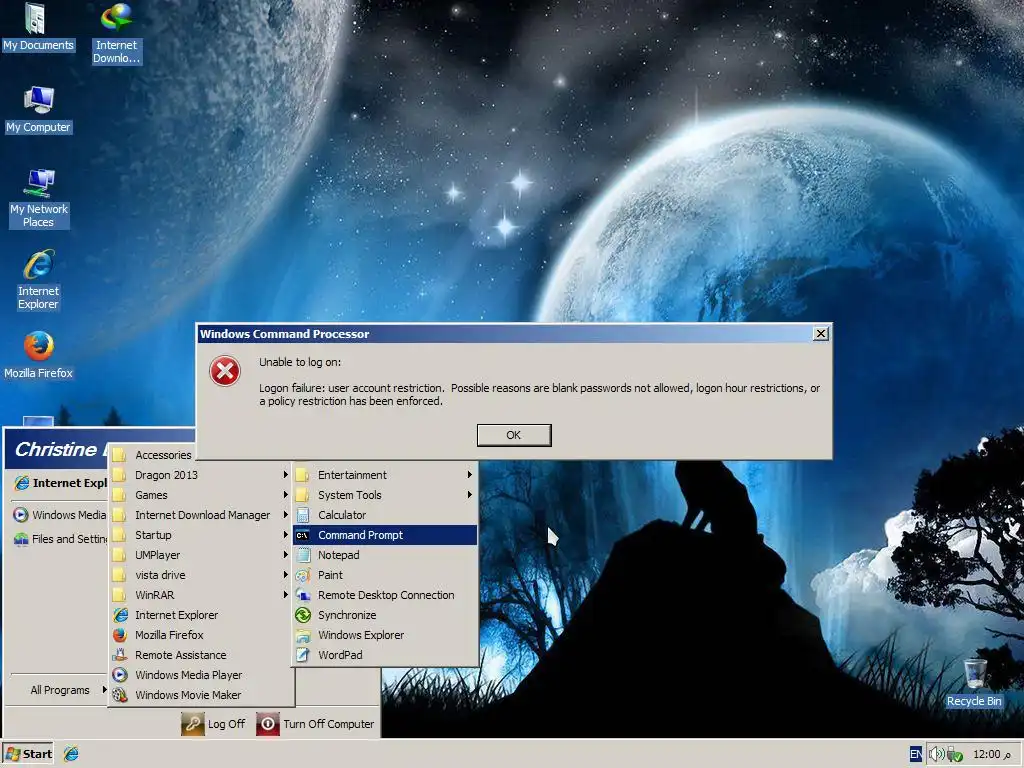The width and height of the screenshot is (1024, 768).
Task: Expand Internet Download Manager submenu arrow
Action: point(285,515)
